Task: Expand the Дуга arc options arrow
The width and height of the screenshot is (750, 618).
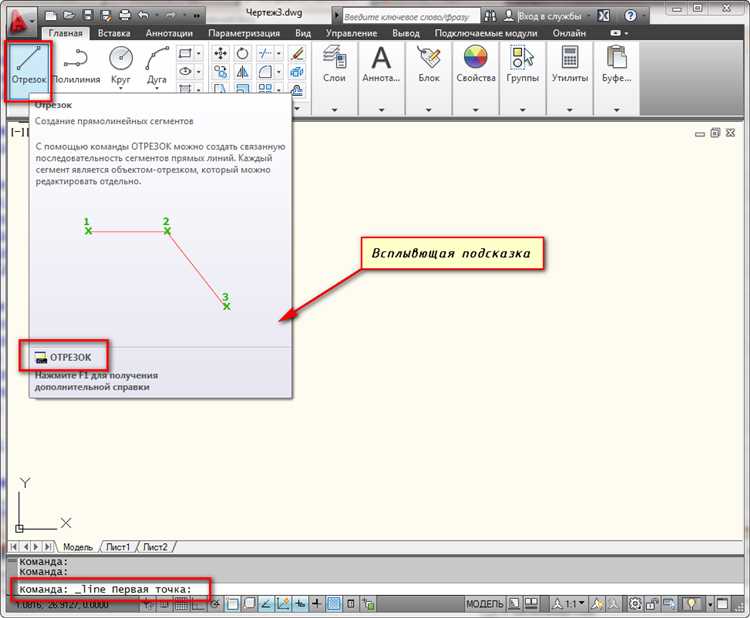Action: pos(156,89)
